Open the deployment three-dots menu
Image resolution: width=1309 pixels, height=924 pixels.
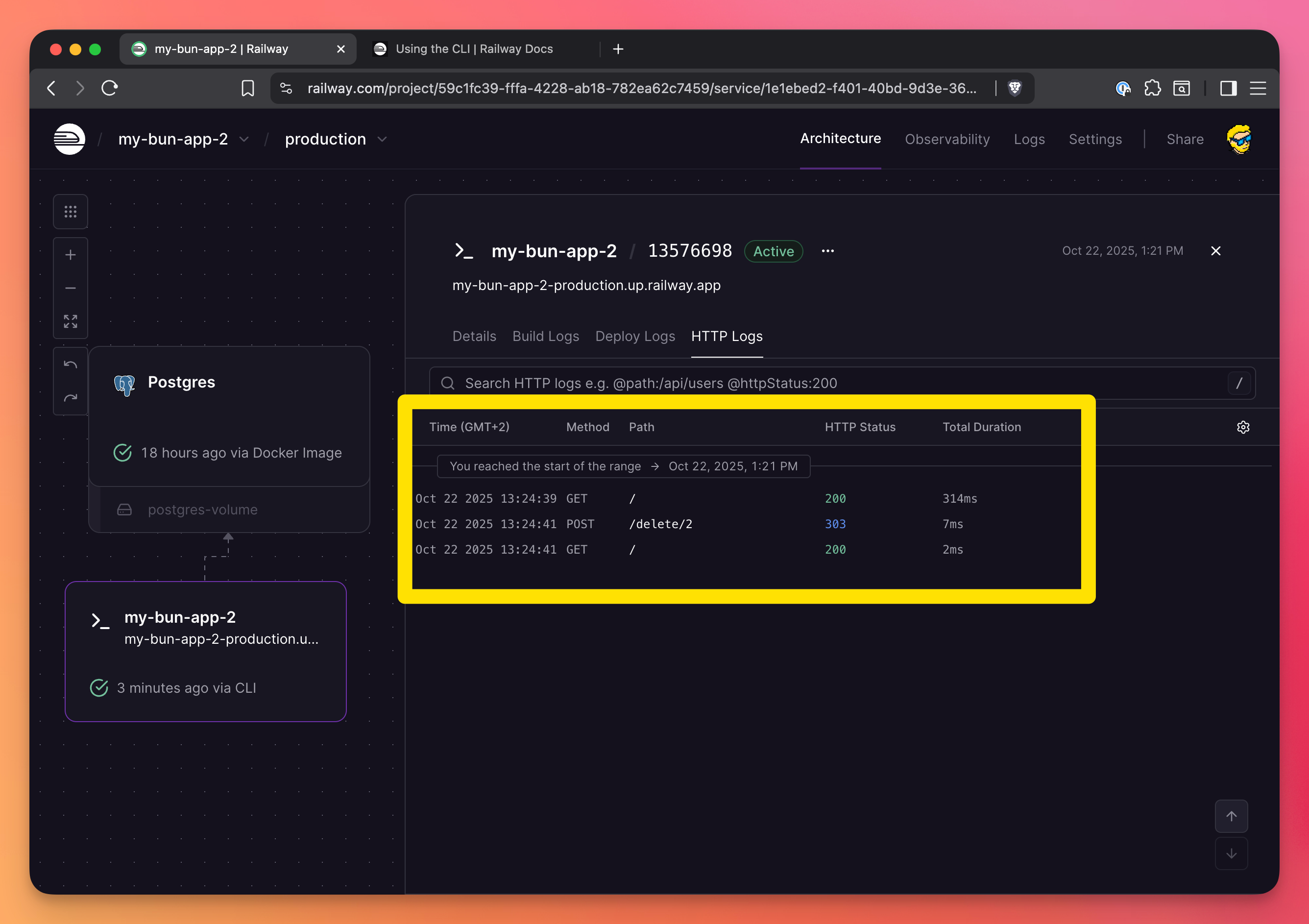[x=828, y=251]
